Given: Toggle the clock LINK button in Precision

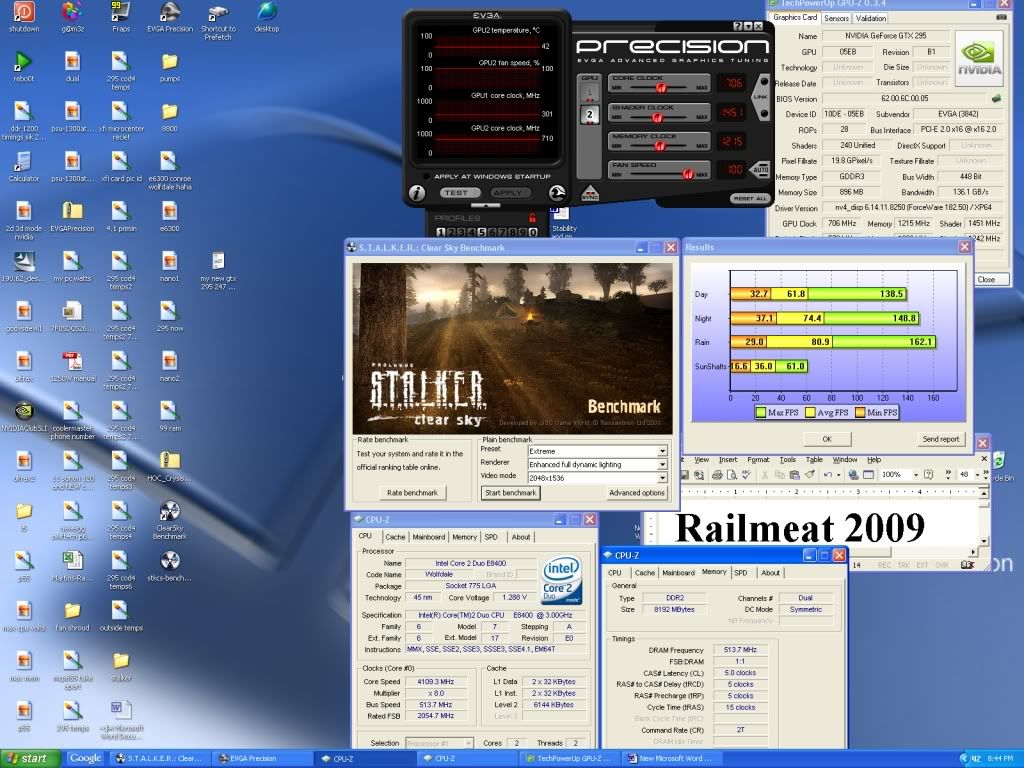Looking at the screenshot, I should tap(761, 97).
